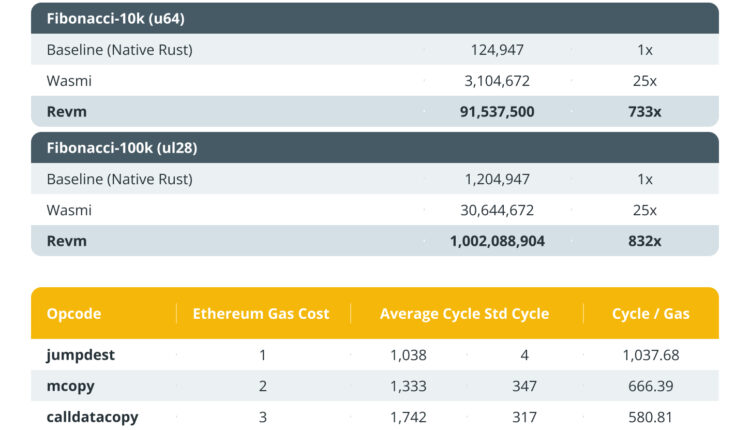Select Baseline (Native Rust) in Fibonacci-10k table
This screenshot has height=430, width=750.
pos(119,49)
